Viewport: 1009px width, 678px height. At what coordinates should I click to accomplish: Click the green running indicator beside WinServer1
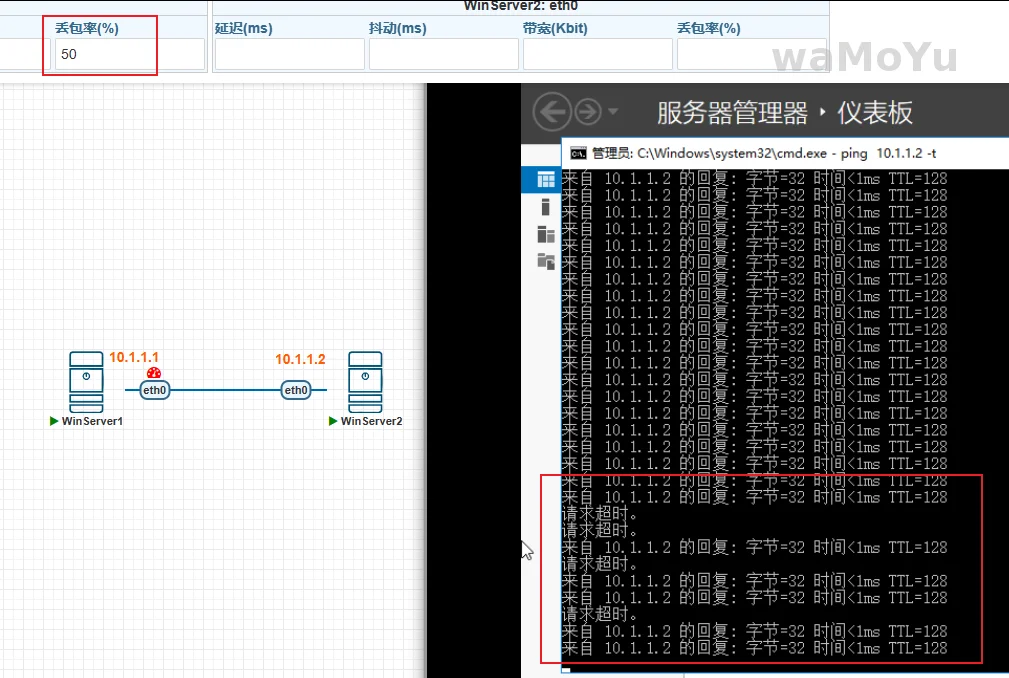pos(54,422)
